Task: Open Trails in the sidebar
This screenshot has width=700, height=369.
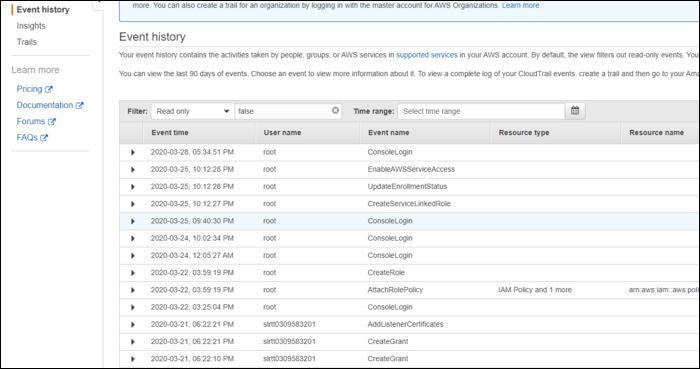Action: point(27,42)
